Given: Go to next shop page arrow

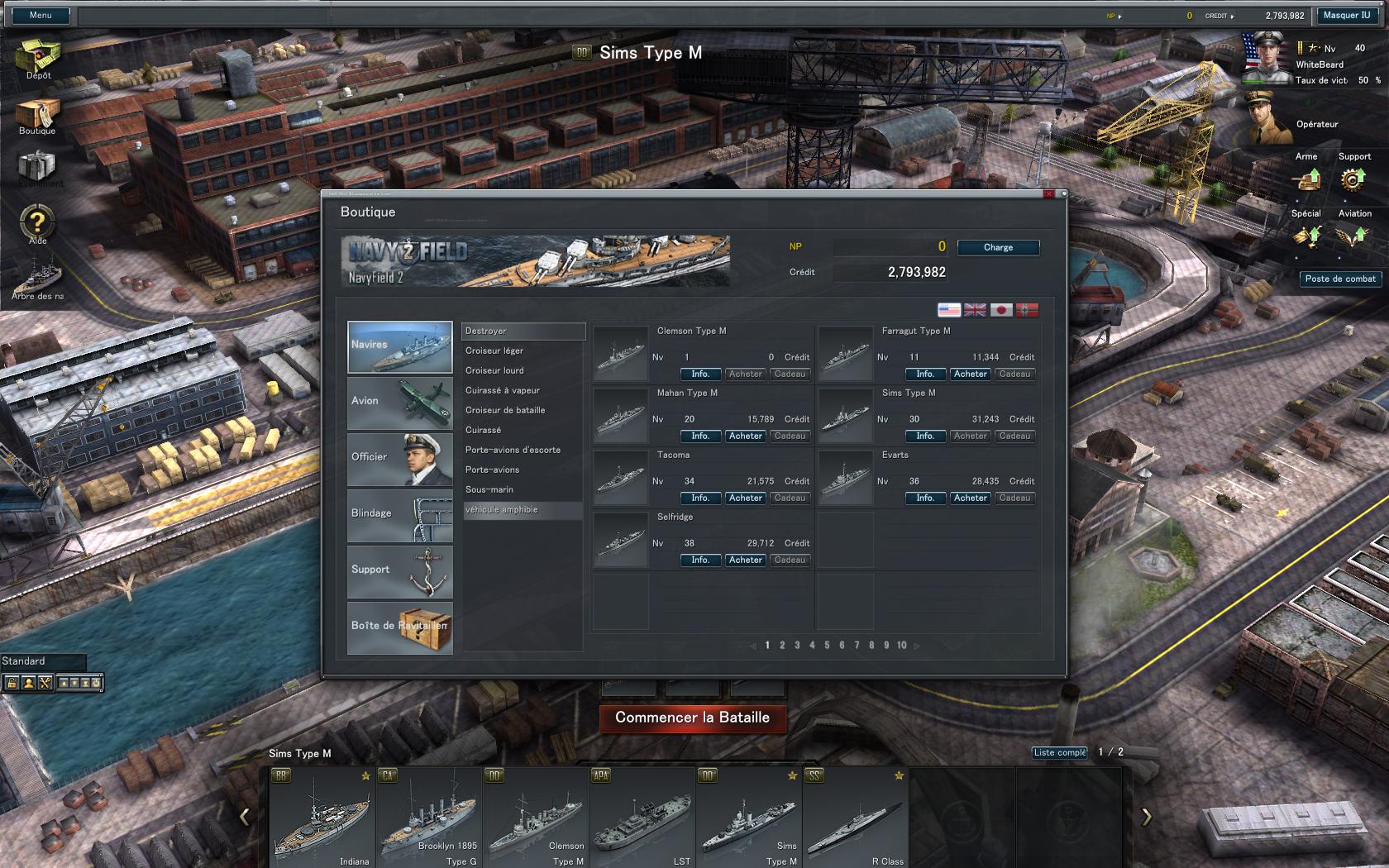Looking at the screenshot, I should click(917, 646).
